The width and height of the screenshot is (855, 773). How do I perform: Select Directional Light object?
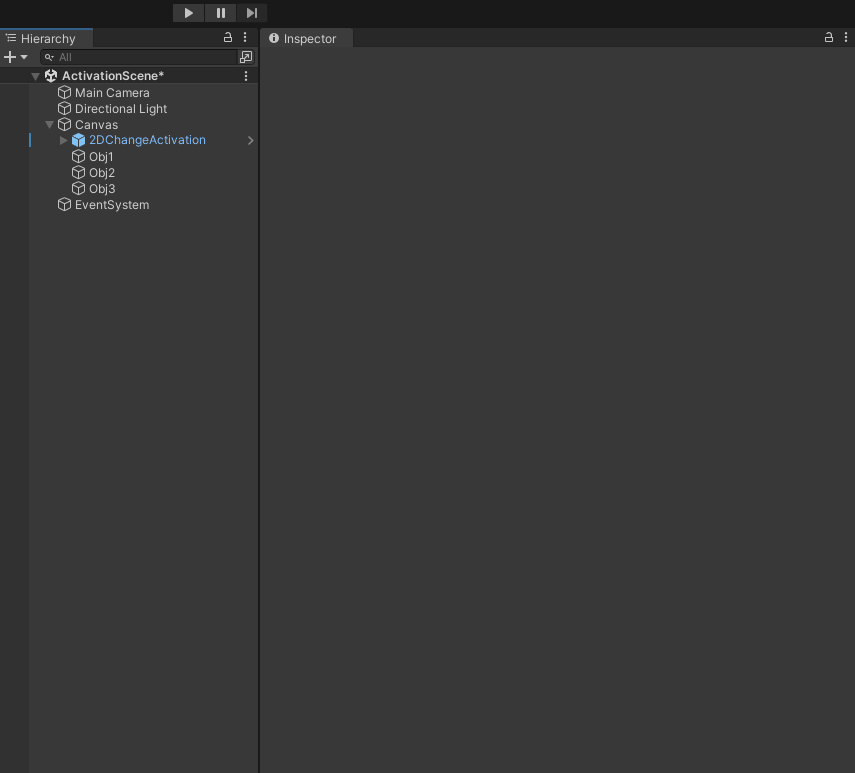(121, 108)
